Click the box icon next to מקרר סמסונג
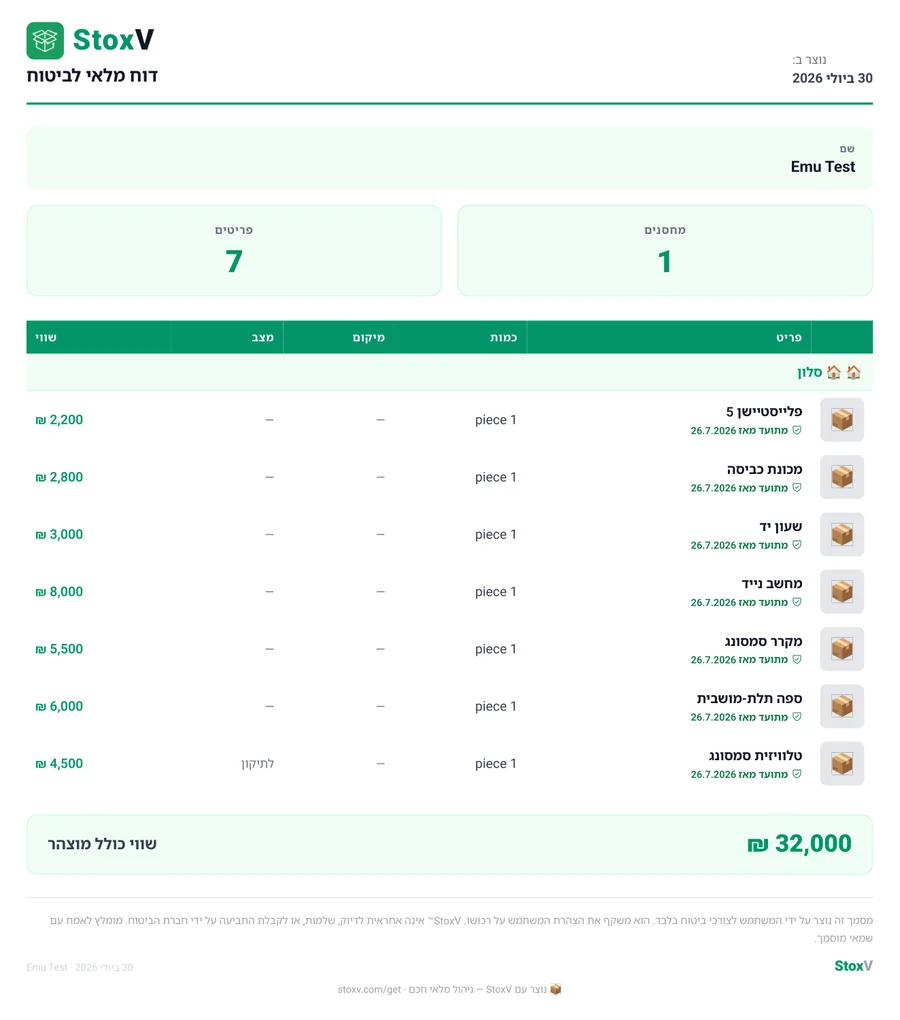This screenshot has height=1020, width=900. click(x=841, y=649)
